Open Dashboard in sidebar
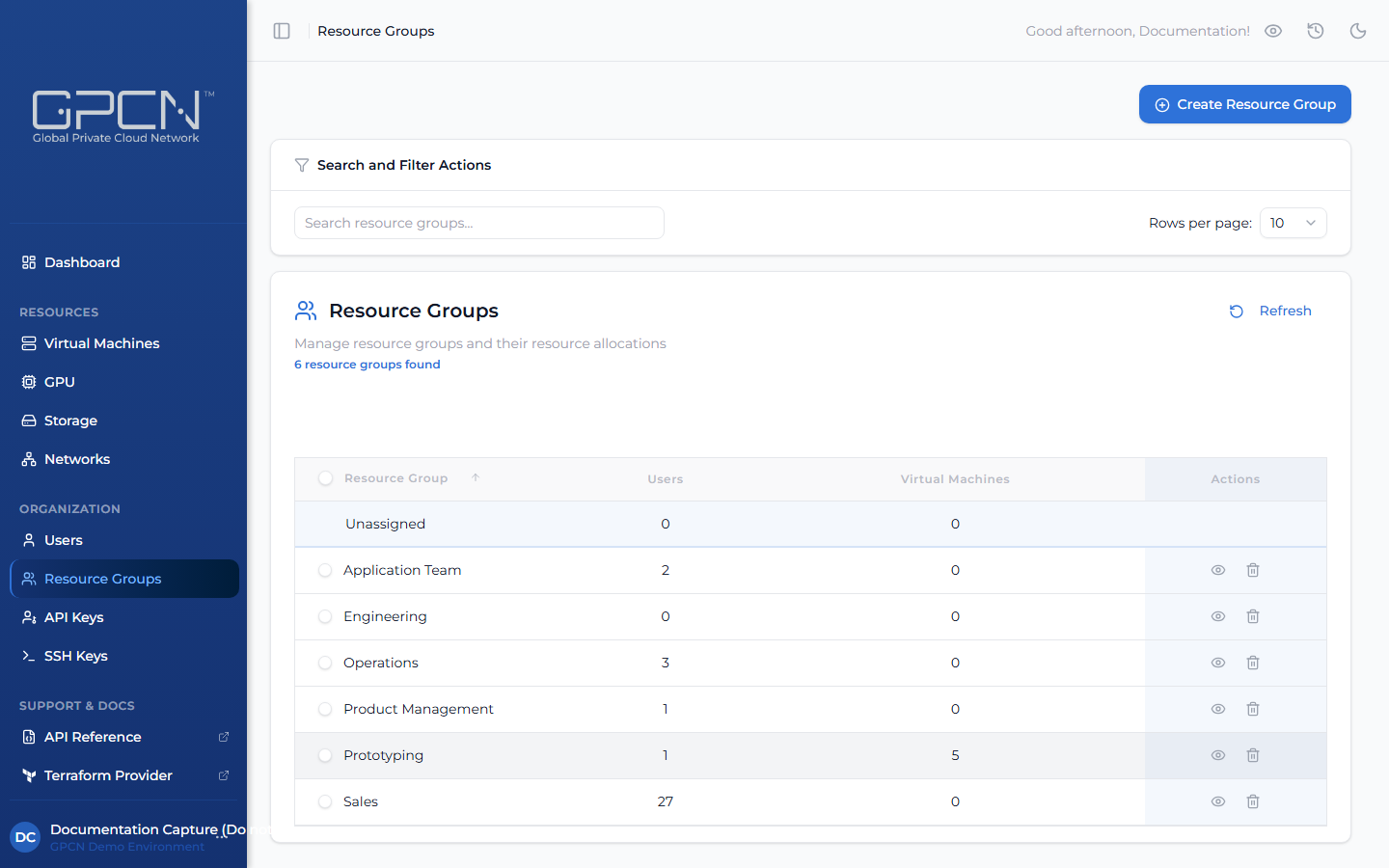This screenshot has height=868, width=1389. click(x=124, y=262)
